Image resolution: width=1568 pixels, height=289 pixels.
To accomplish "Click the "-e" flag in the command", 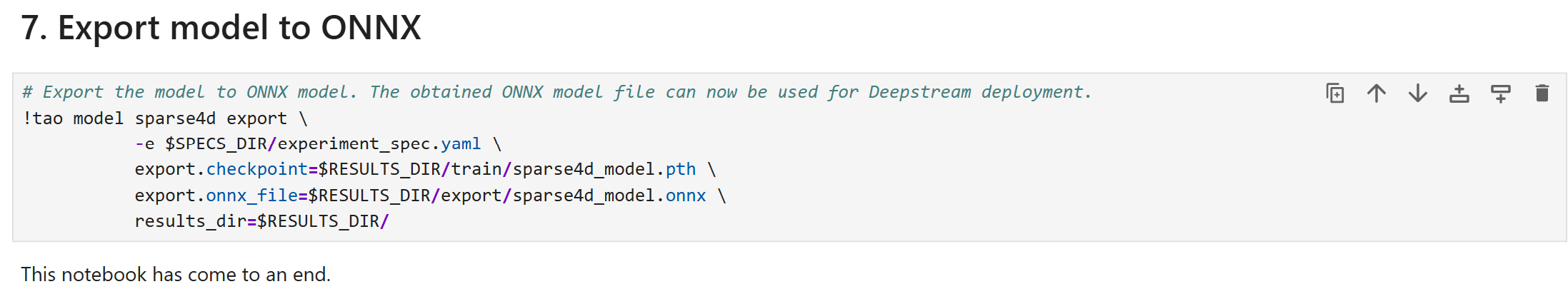I will point(144,144).
